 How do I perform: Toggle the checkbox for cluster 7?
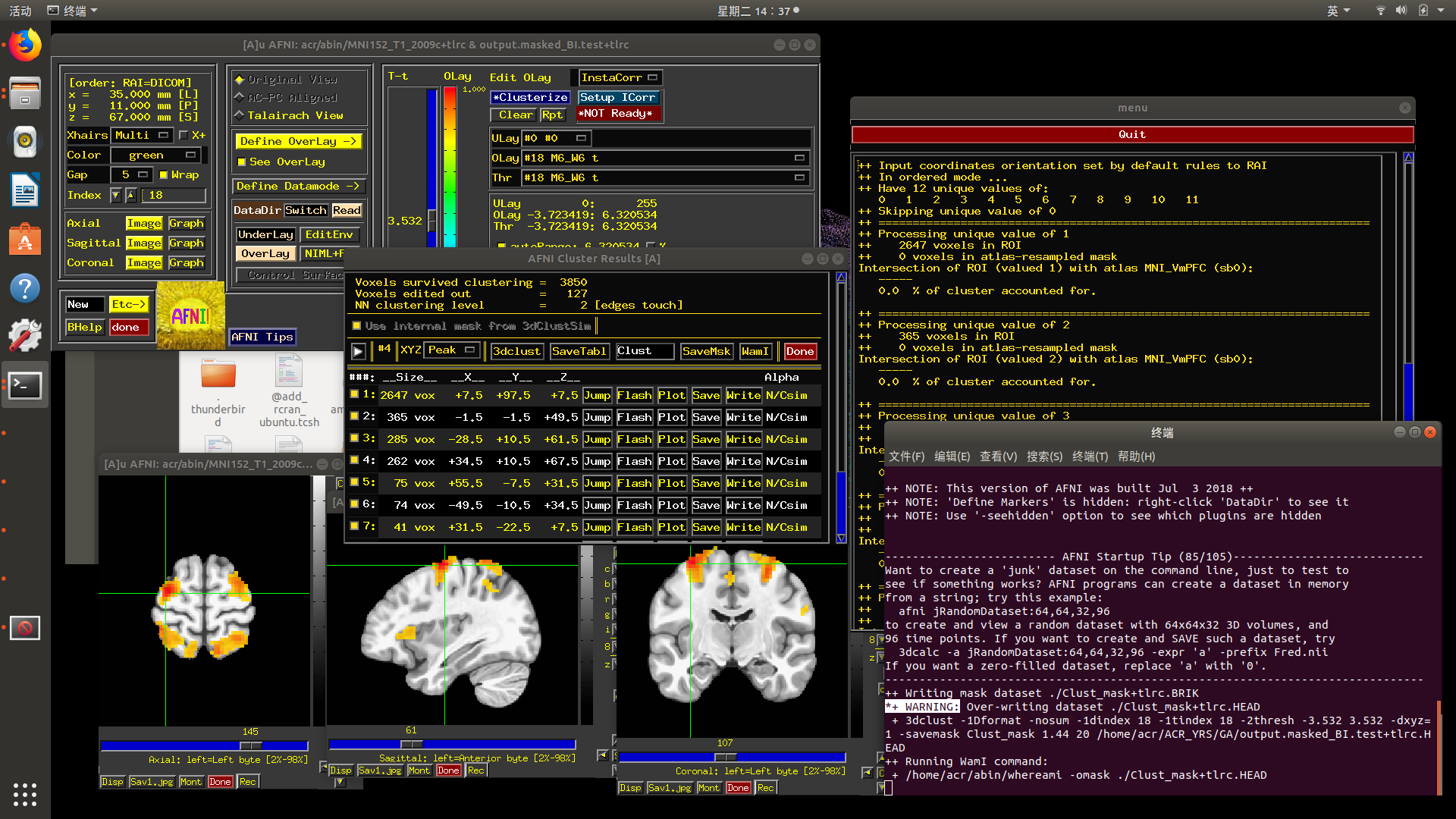(354, 526)
